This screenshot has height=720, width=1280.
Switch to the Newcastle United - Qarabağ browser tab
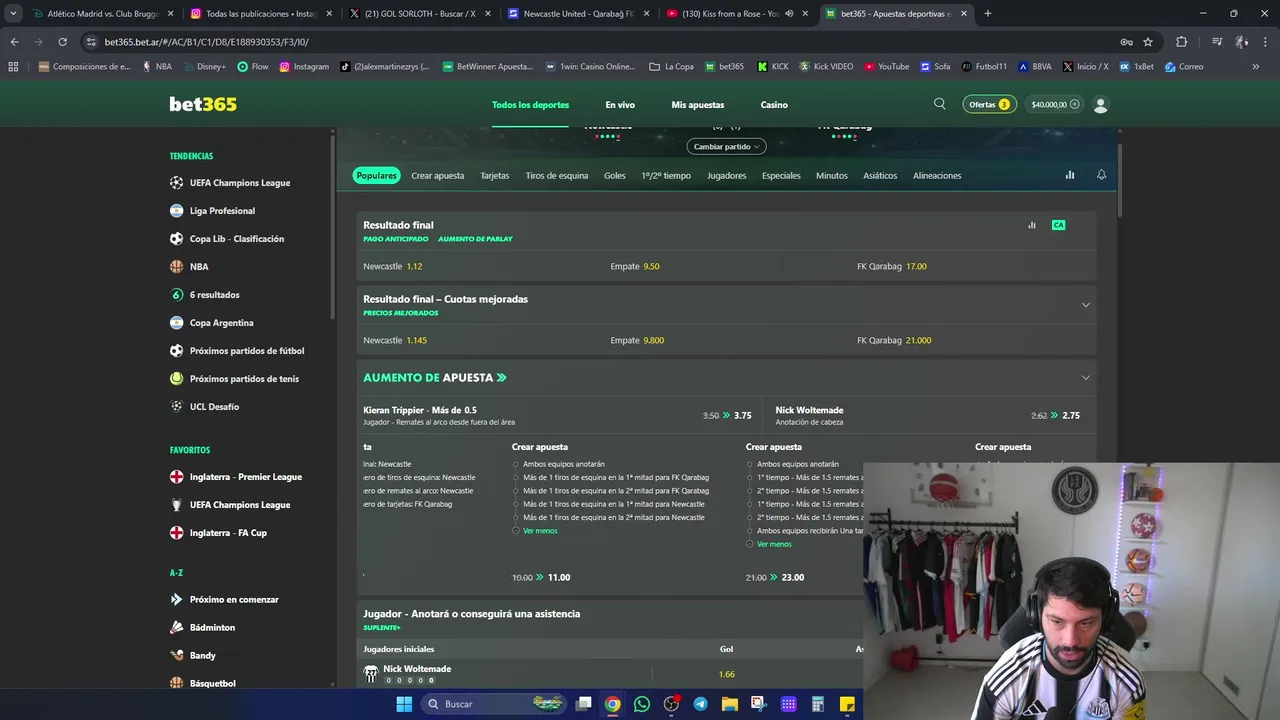coord(578,14)
